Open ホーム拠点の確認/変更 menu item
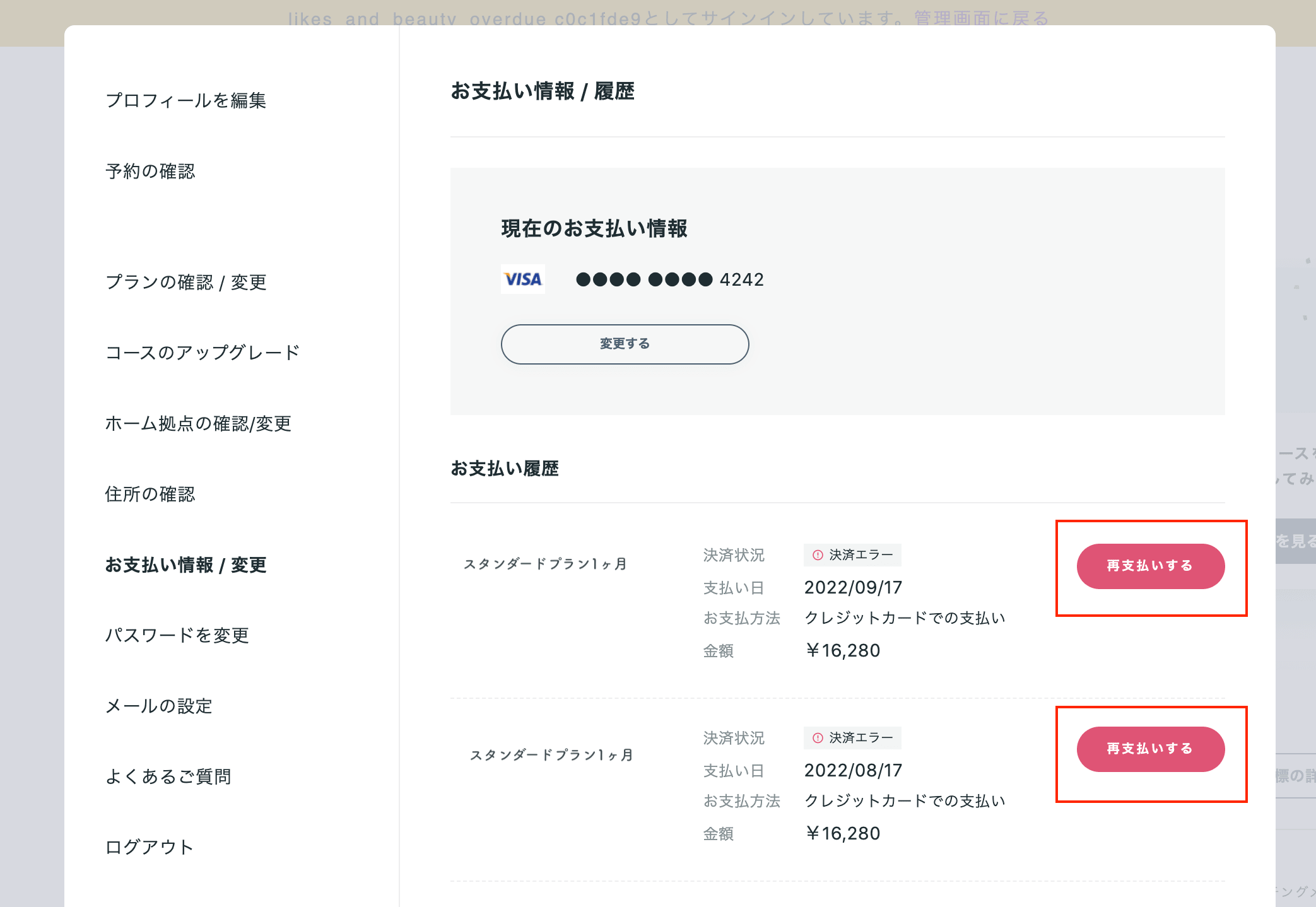Image resolution: width=1316 pixels, height=907 pixels. (x=197, y=423)
